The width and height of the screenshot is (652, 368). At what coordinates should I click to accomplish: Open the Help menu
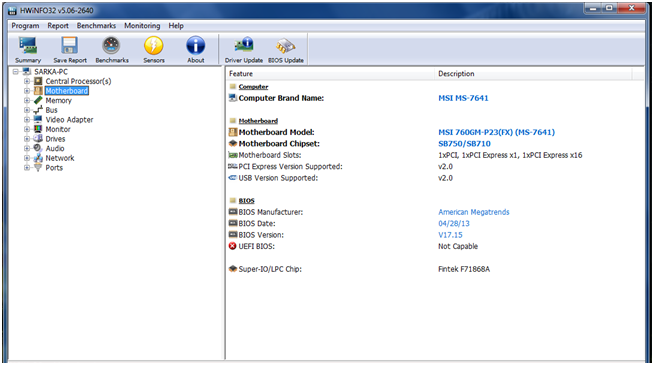176,26
